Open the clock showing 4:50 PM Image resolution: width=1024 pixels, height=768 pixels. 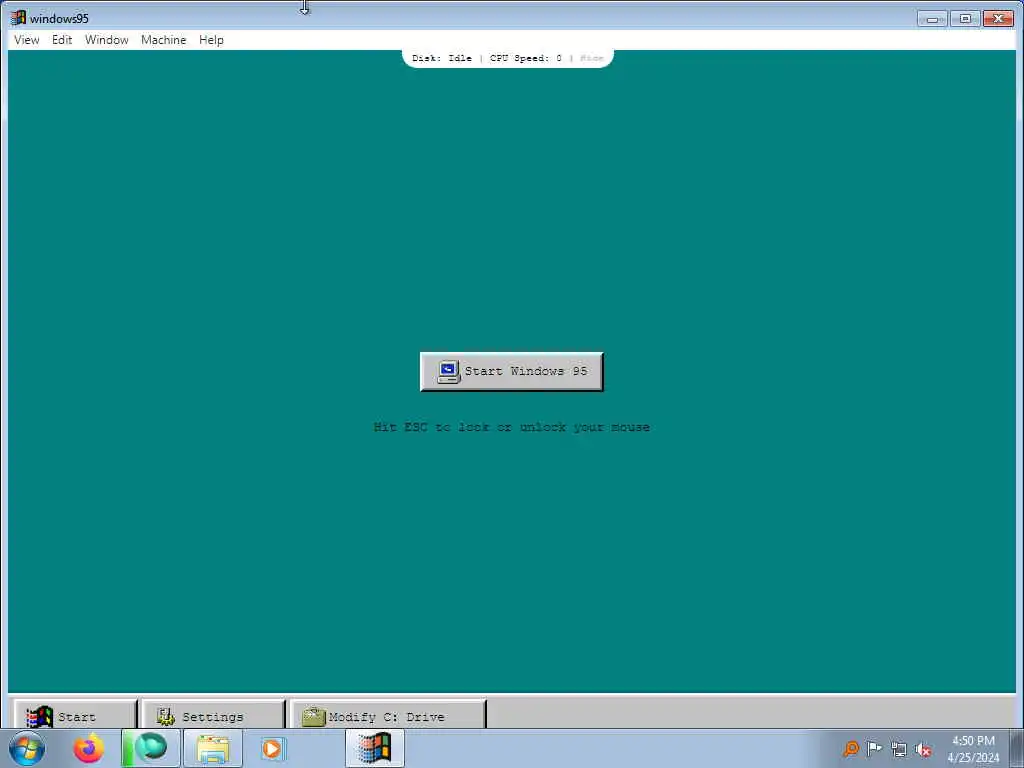tap(973, 748)
